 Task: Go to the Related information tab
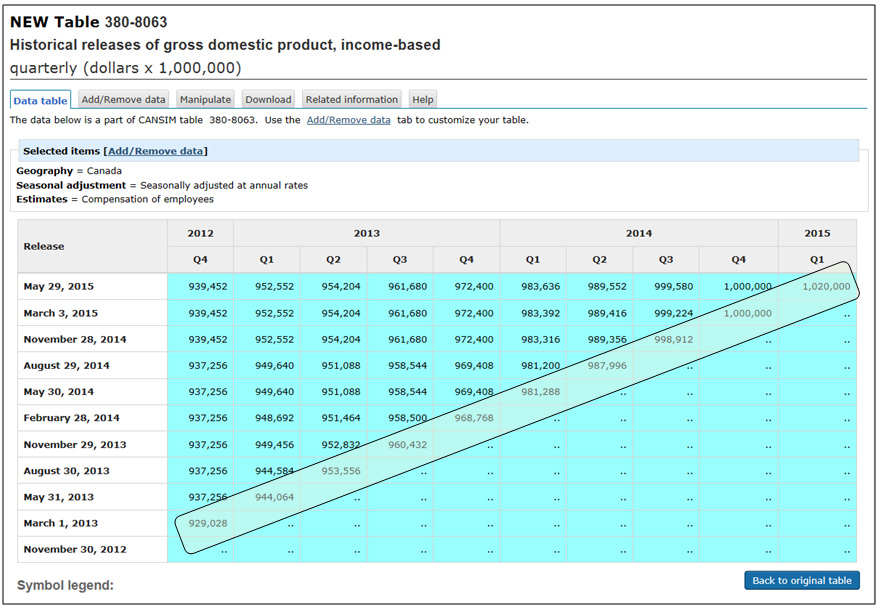pos(351,100)
